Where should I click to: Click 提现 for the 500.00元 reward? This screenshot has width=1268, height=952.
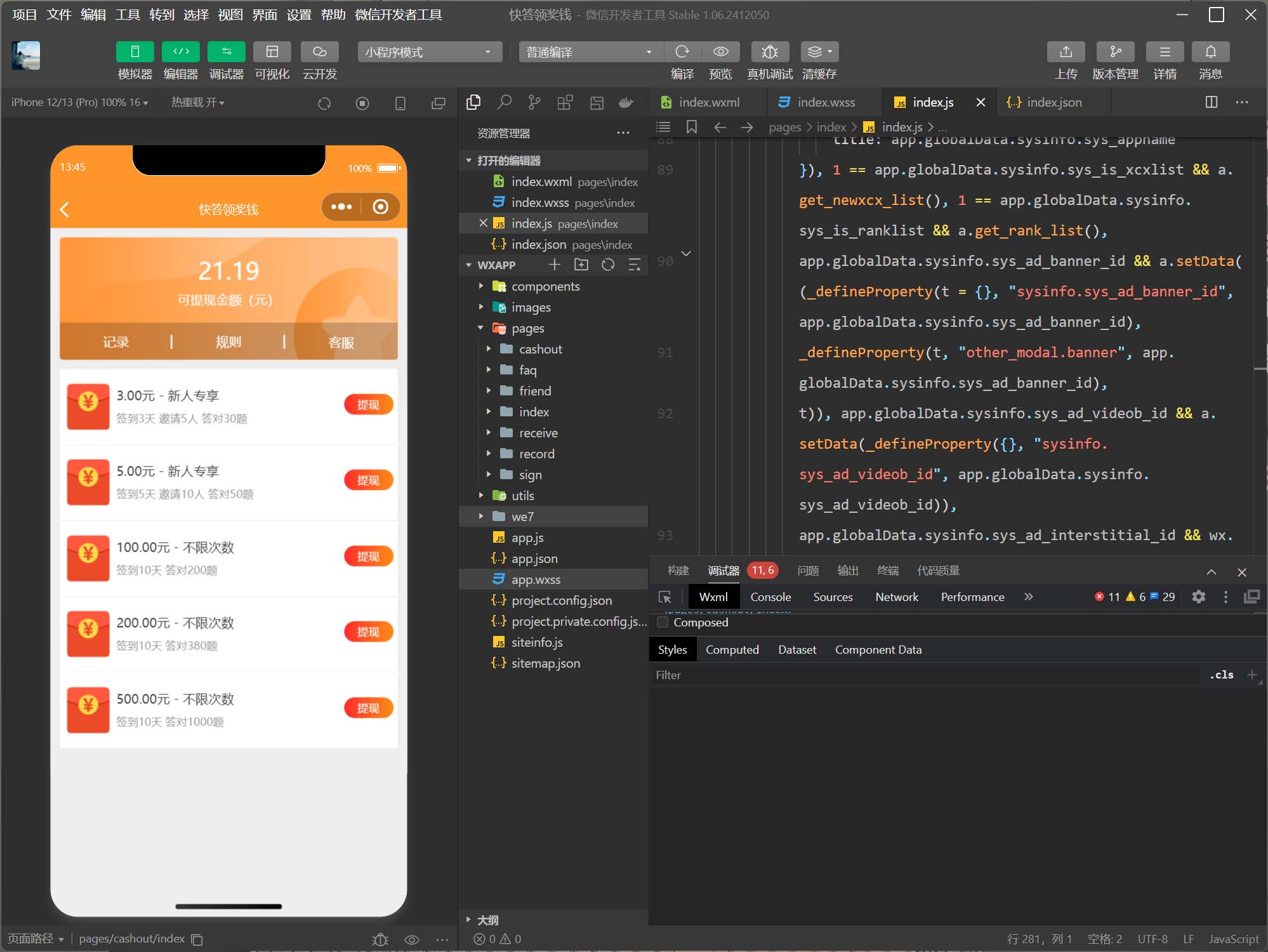[x=369, y=708]
